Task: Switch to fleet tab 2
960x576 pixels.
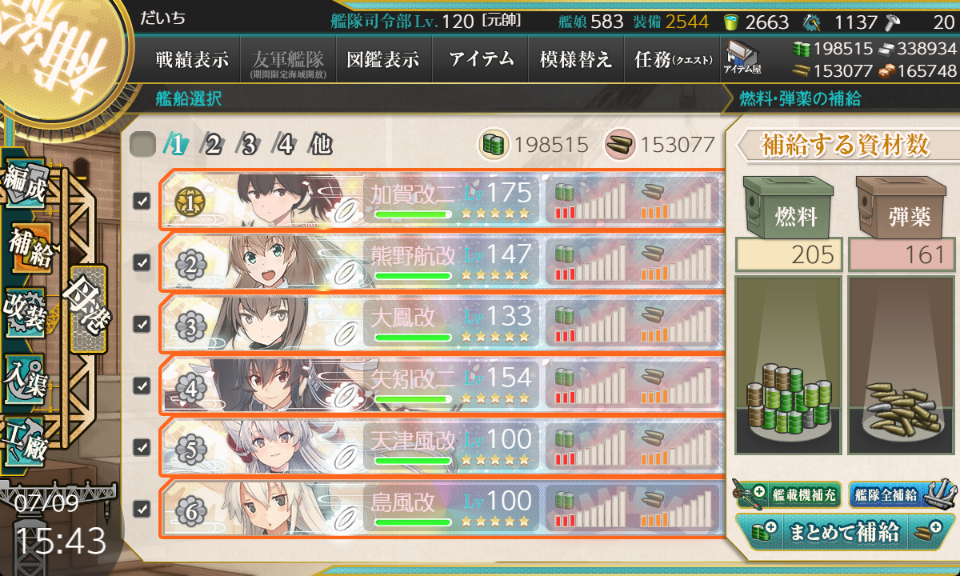Action: 212,144
